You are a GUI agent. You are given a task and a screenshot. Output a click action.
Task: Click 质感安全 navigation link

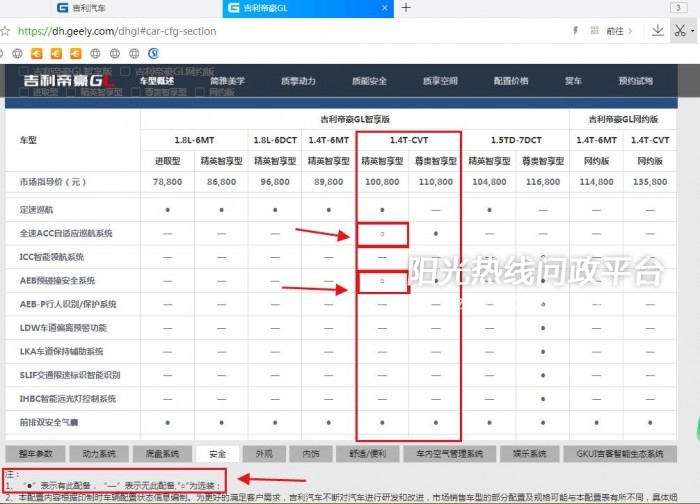(369, 80)
